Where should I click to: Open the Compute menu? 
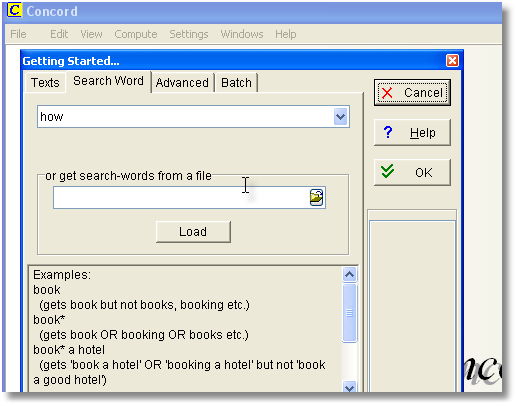[136, 34]
